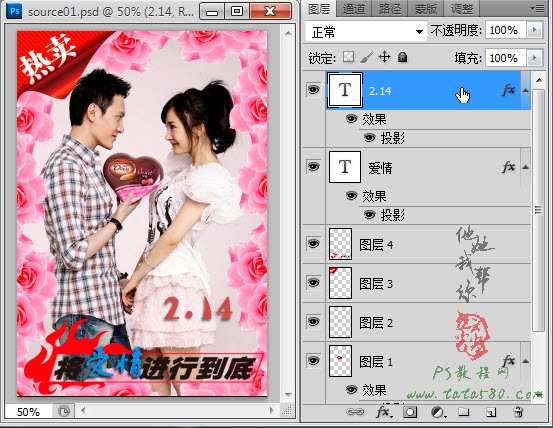Screen dimensions: 553x428
Task: Hide 图层 4
Action: [x=313, y=243]
